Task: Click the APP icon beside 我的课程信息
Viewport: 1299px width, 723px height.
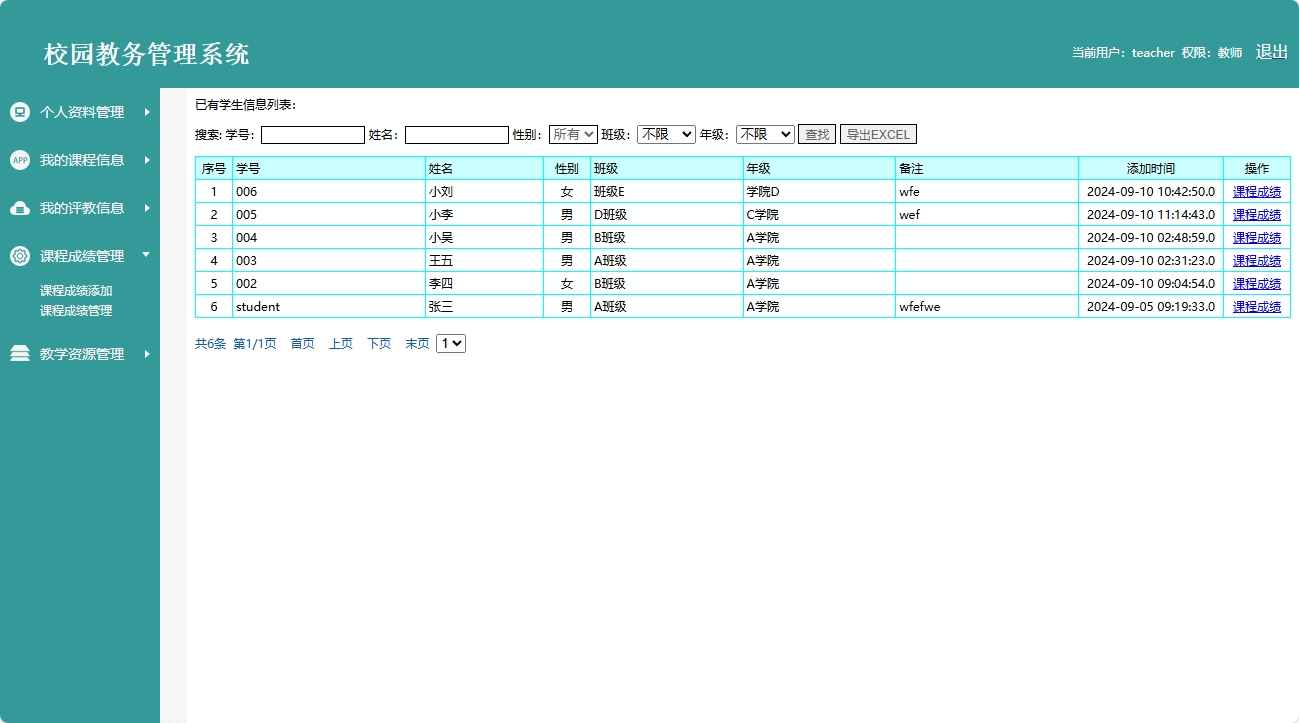Action: pyautogui.click(x=20, y=160)
